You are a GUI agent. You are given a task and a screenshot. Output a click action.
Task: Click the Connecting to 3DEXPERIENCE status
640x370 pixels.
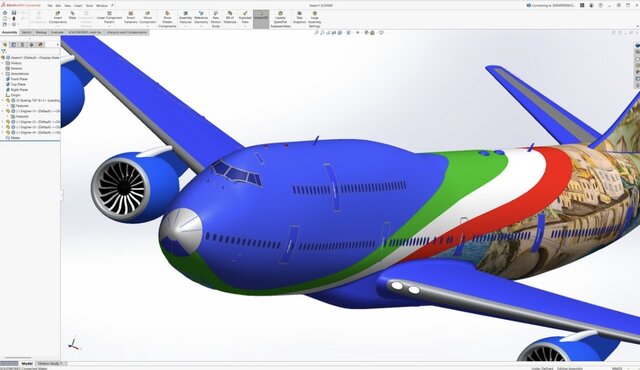coord(551,5)
